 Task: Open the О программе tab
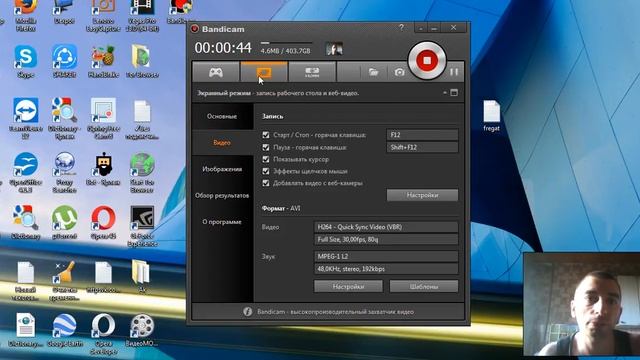pos(222,222)
